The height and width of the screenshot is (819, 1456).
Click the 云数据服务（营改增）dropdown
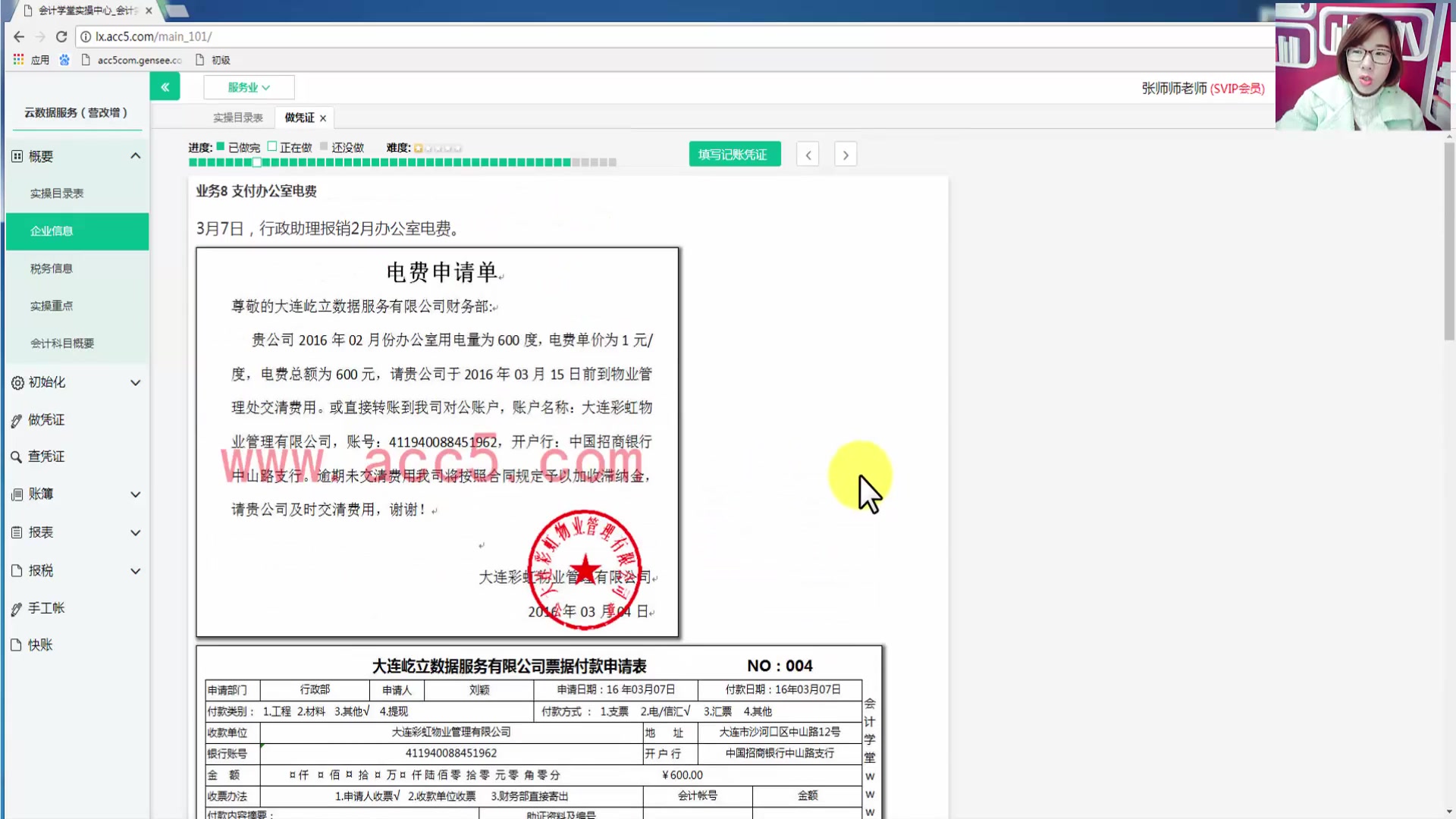coord(76,112)
